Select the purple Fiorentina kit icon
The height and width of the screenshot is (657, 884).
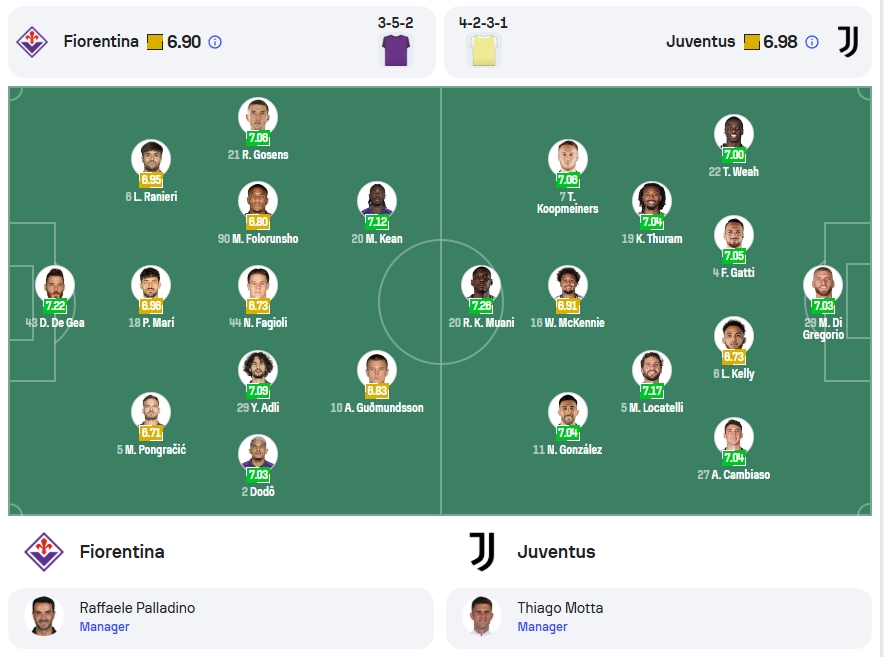pos(396,50)
